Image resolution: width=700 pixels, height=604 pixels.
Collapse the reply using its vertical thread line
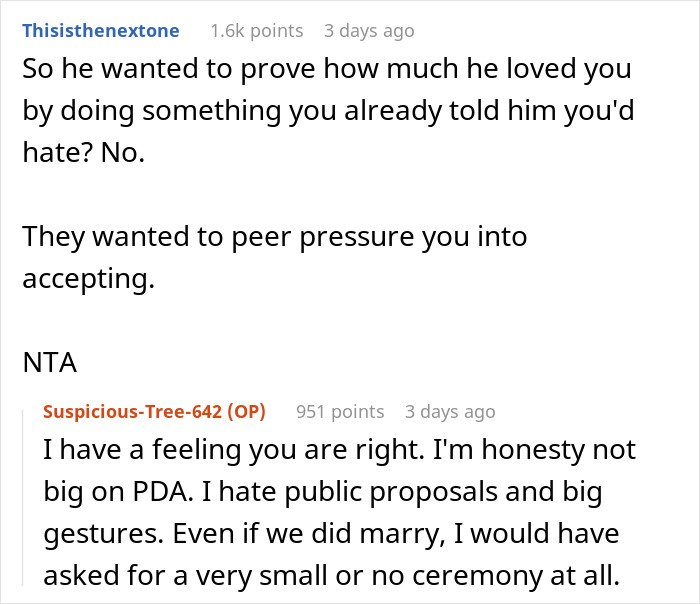[29, 500]
